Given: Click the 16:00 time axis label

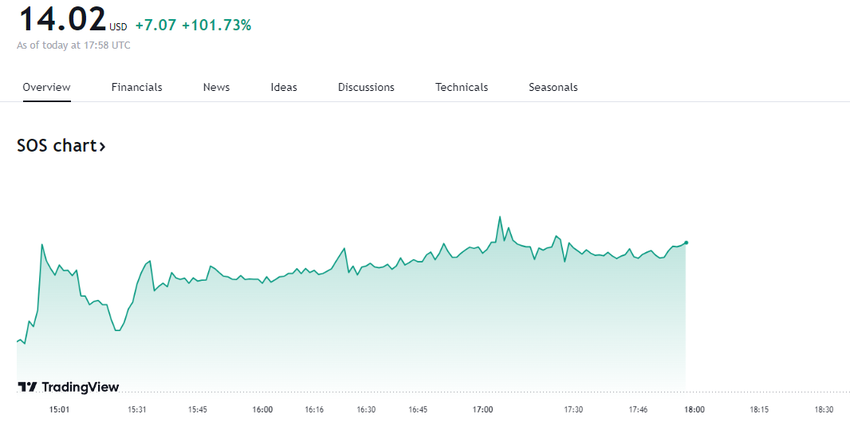Looking at the screenshot, I should (263, 410).
